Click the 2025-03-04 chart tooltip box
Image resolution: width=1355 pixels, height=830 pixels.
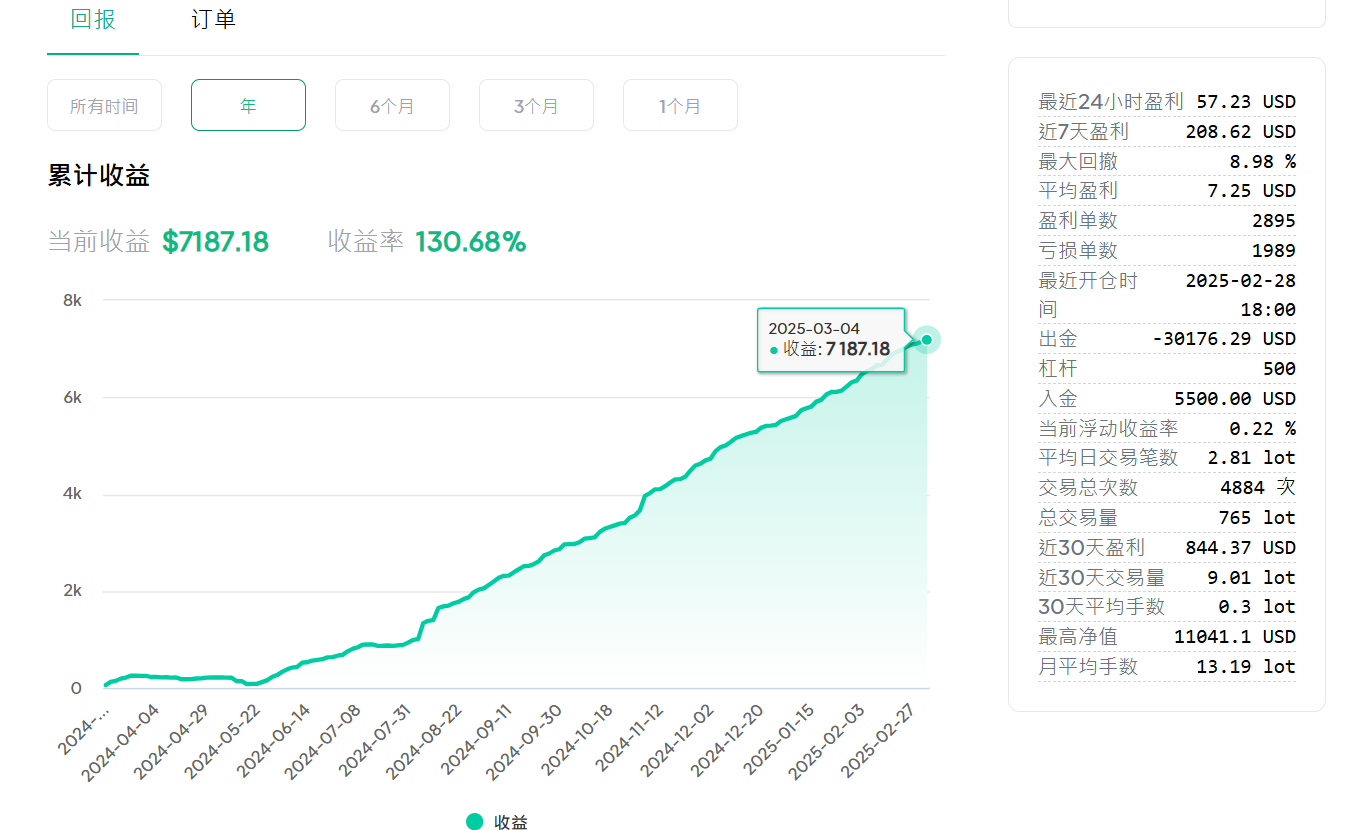(x=830, y=339)
